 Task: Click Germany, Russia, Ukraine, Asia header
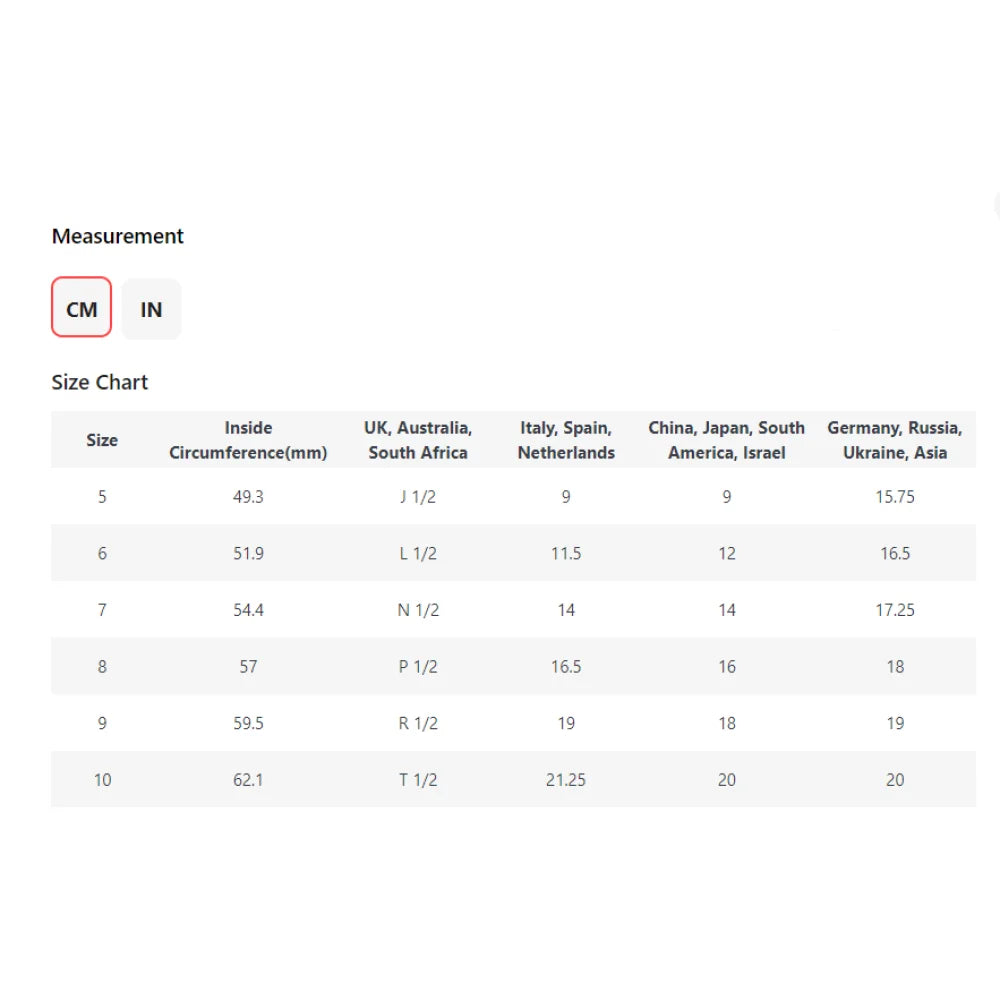[895, 440]
